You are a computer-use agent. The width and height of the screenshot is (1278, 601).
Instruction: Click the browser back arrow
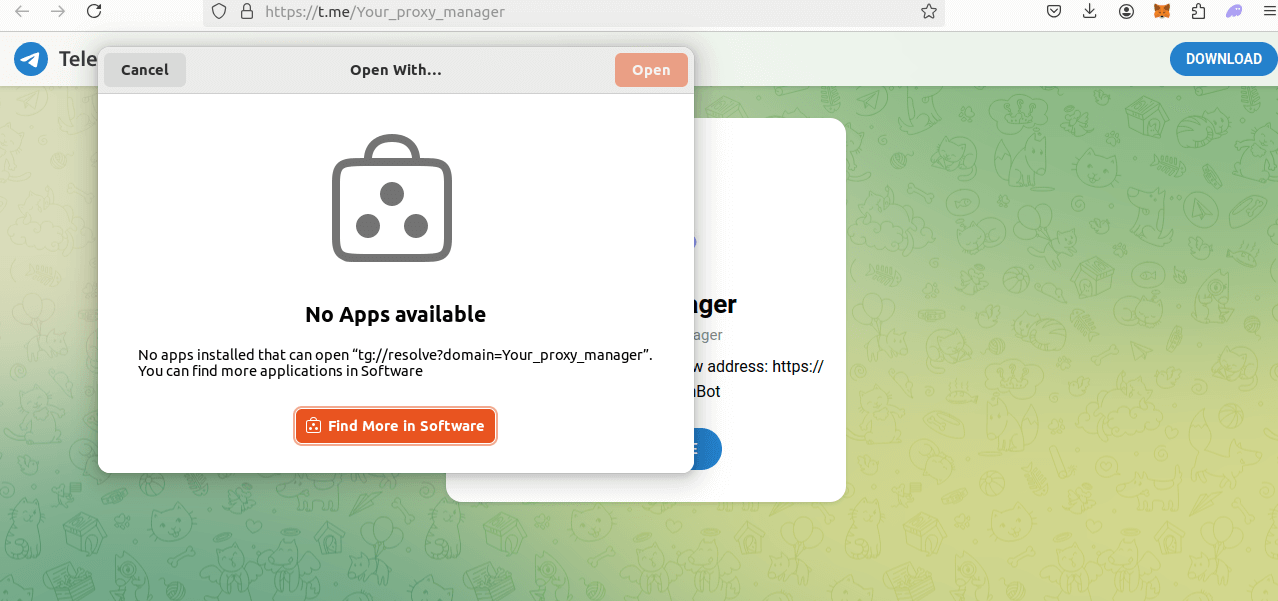[22, 12]
